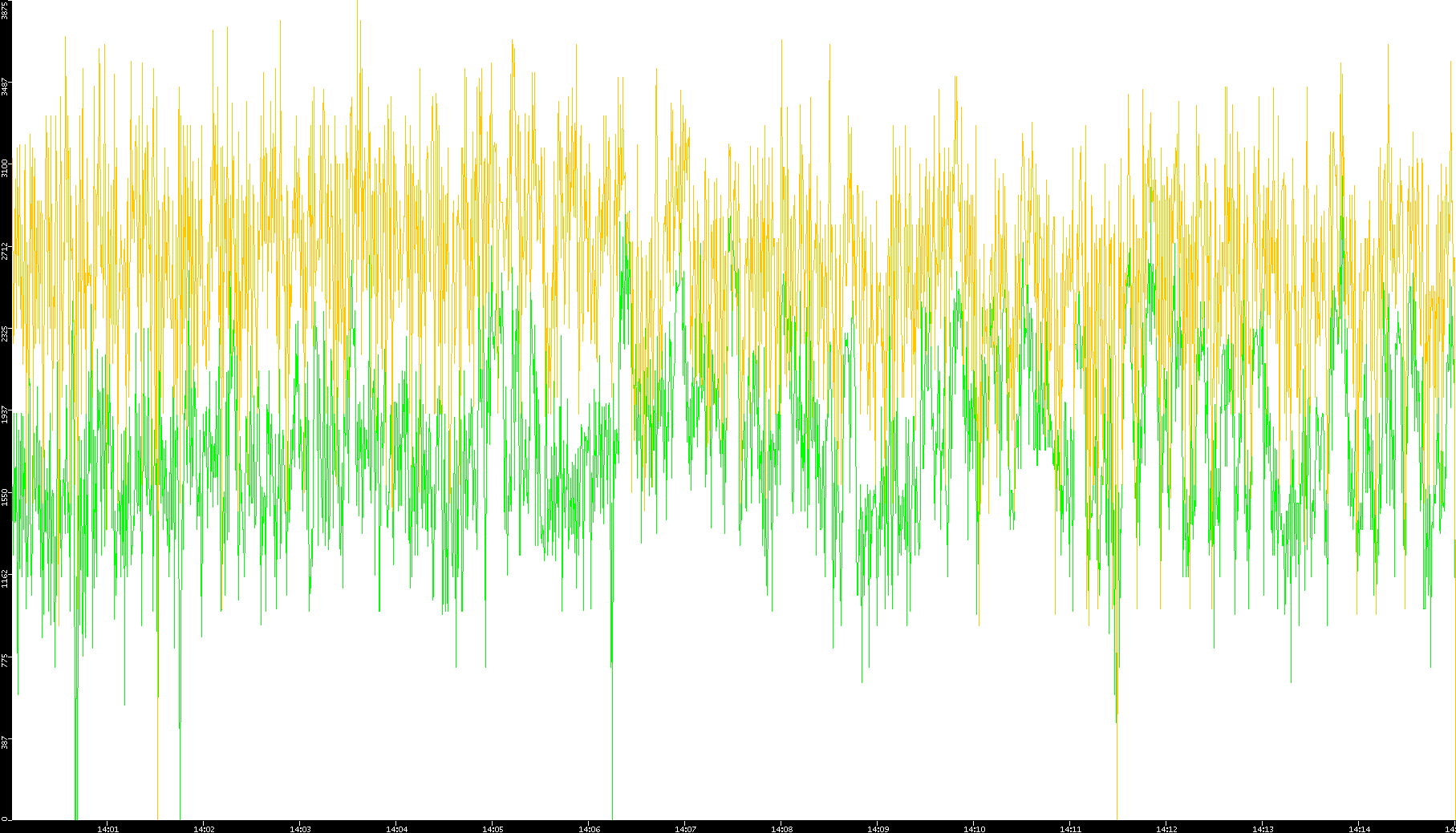The width and height of the screenshot is (1456, 833).
Task: Select the 14:03 label on the time axis
Action: 300,829
